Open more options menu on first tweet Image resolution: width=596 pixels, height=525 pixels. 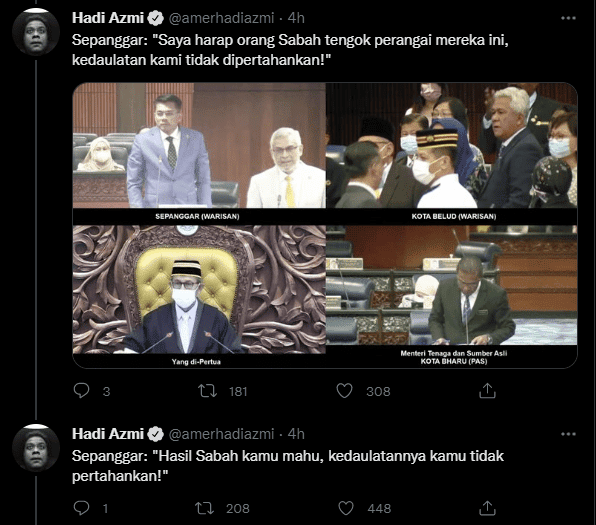click(x=568, y=18)
